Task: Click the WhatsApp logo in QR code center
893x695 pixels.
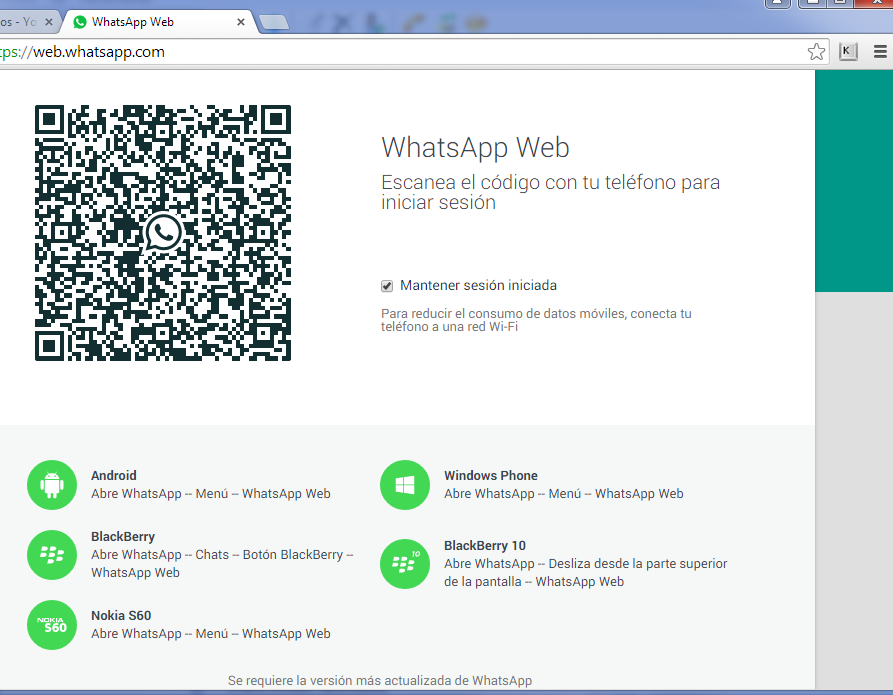Action: click(x=163, y=233)
